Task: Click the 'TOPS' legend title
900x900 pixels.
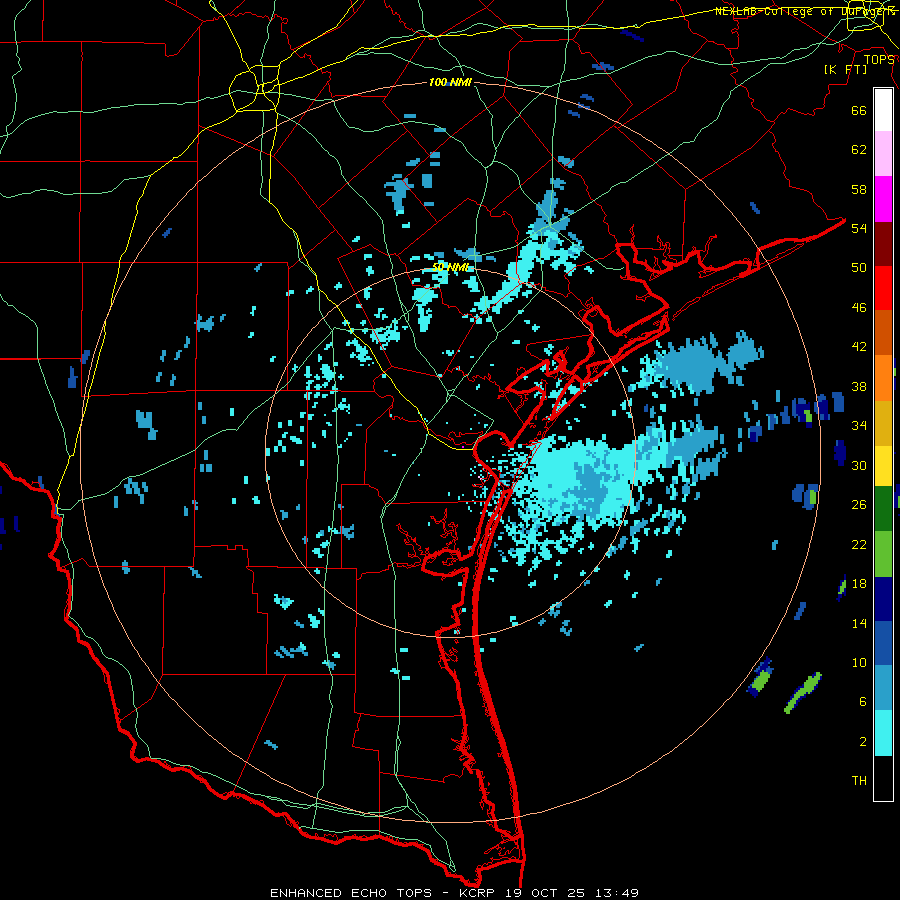Action: point(879,59)
